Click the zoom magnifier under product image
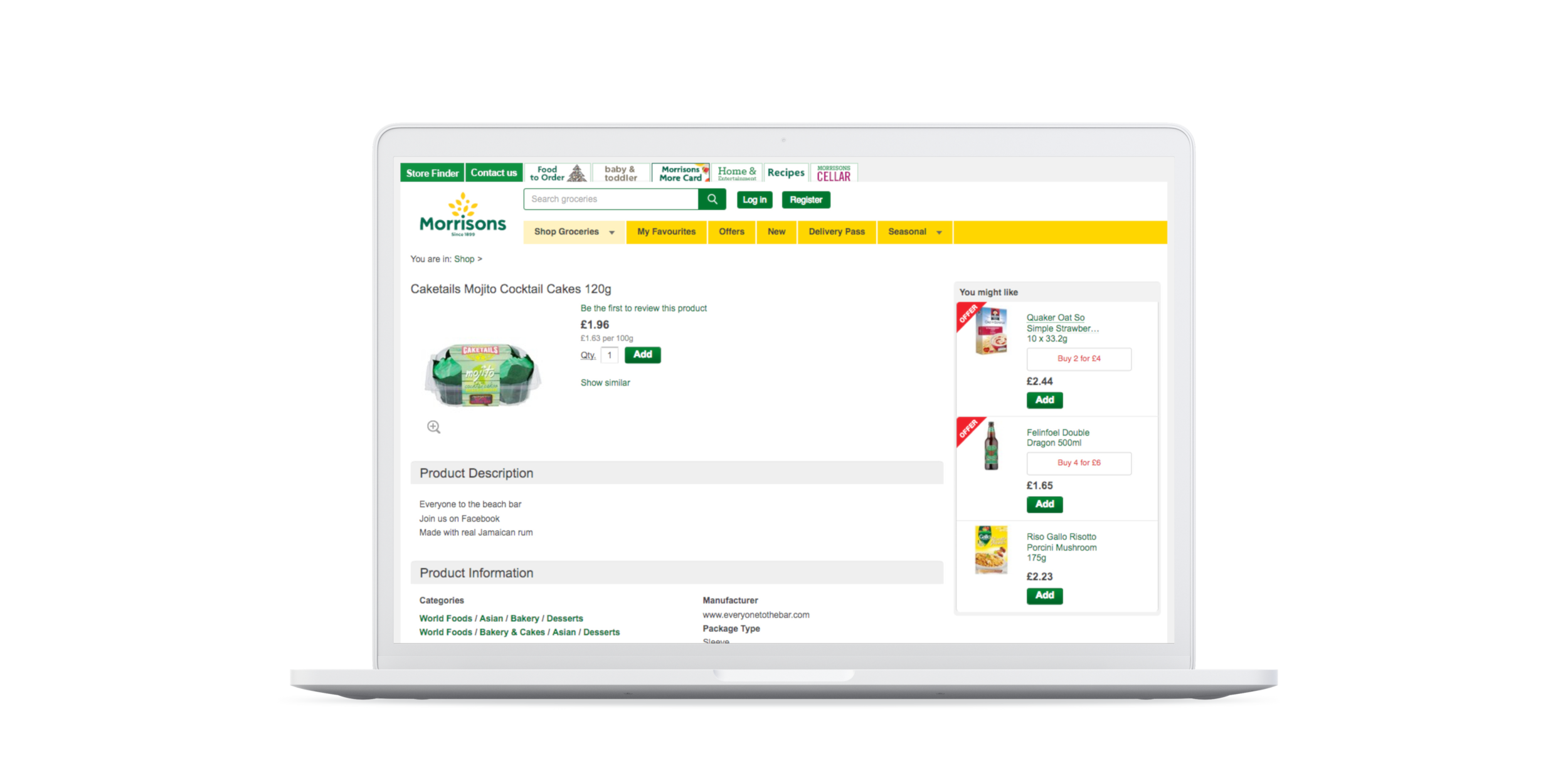 [x=433, y=427]
